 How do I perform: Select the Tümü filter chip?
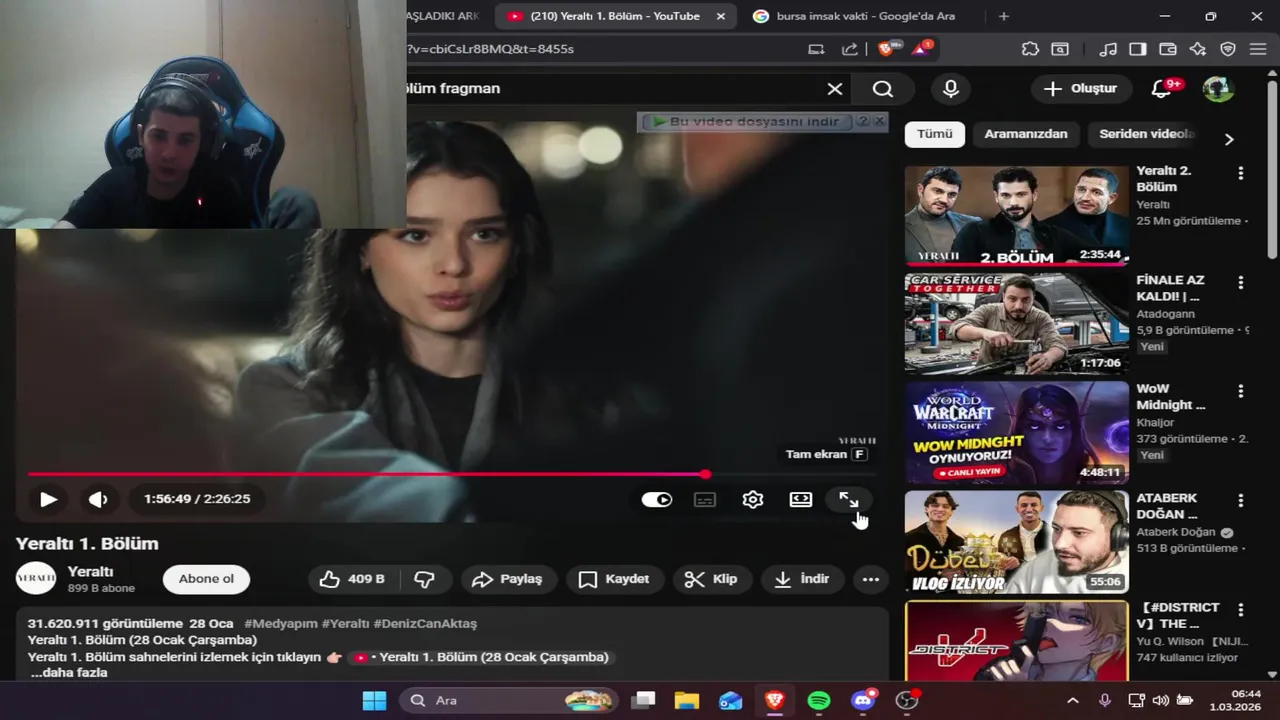point(935,134)
